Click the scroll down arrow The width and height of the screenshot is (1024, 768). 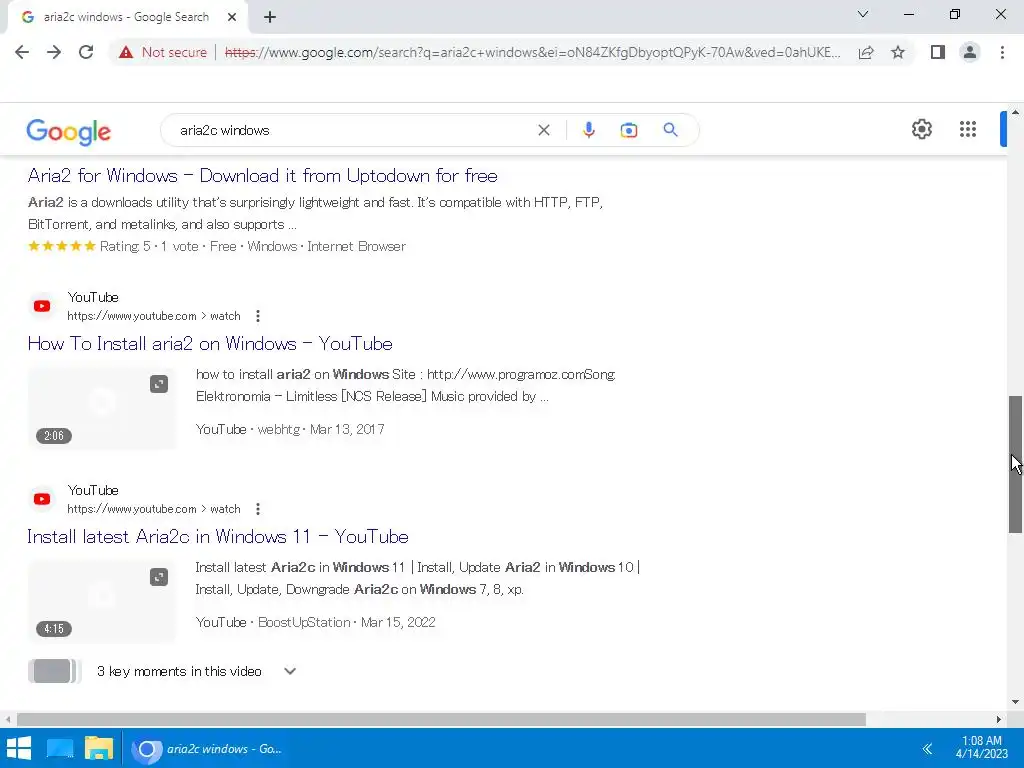[x=1016, y=702]
